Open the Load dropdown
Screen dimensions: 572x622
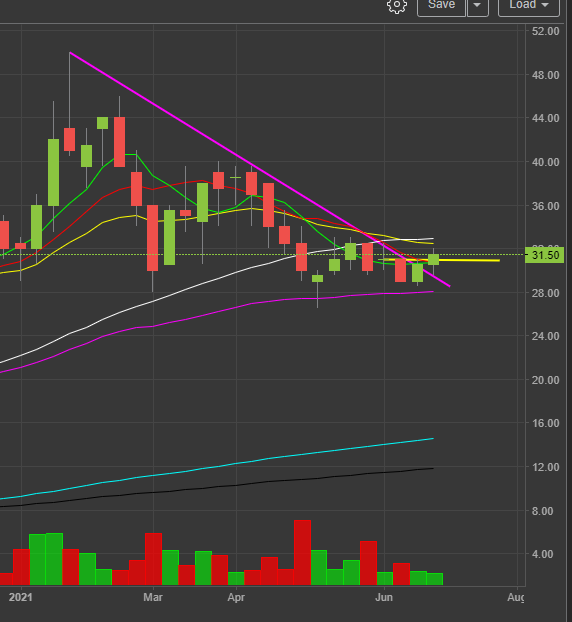pyautogui.click(x=529, y=6)
